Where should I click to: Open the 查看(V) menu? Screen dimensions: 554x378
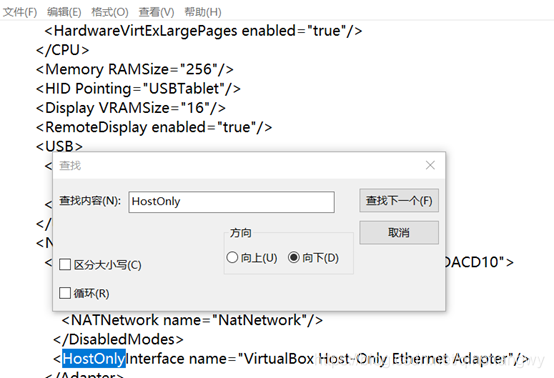click(156, 12)
